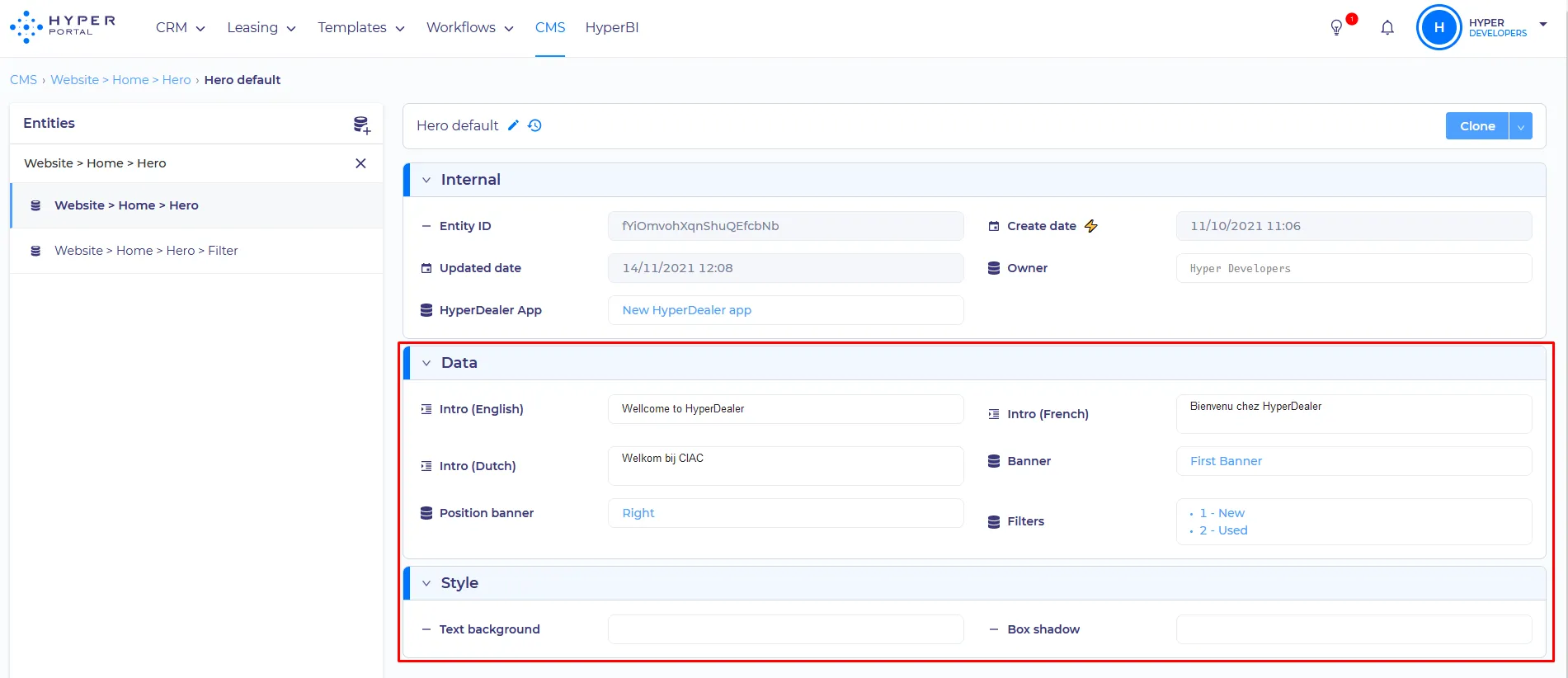Click the Box shadow input field
Image resolution: width=1568 pixels, height=678 pixels.
coord(1354,629)
